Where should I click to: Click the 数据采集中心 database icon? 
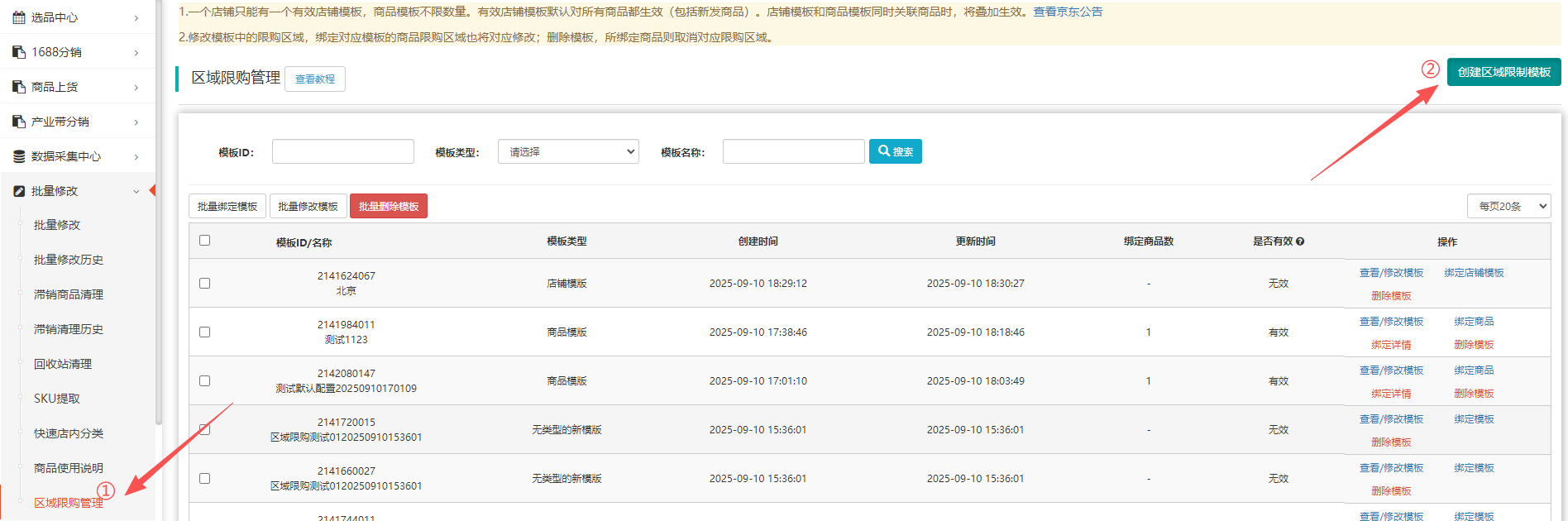(x=19, y=156)
